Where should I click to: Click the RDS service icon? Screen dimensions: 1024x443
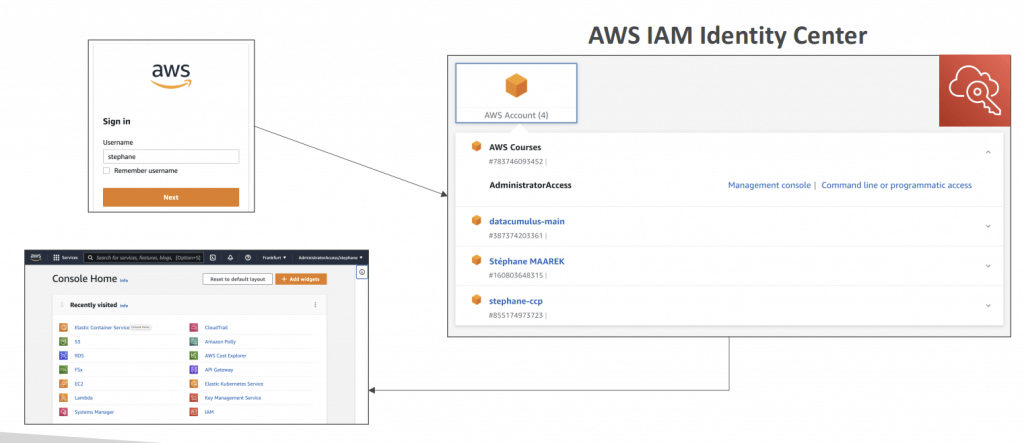tap(63, 356)
